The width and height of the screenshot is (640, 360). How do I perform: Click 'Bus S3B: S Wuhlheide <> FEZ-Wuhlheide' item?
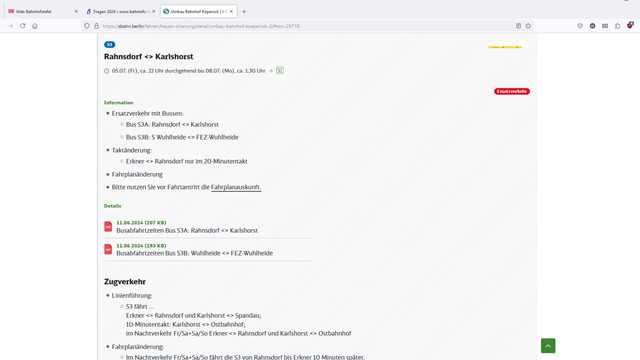click(182, 137)
